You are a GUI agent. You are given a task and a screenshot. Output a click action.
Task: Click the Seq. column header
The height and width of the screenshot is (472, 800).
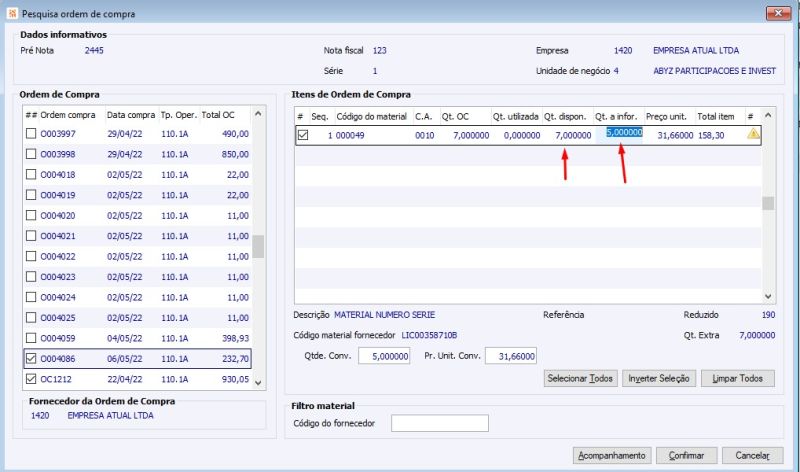319,117
